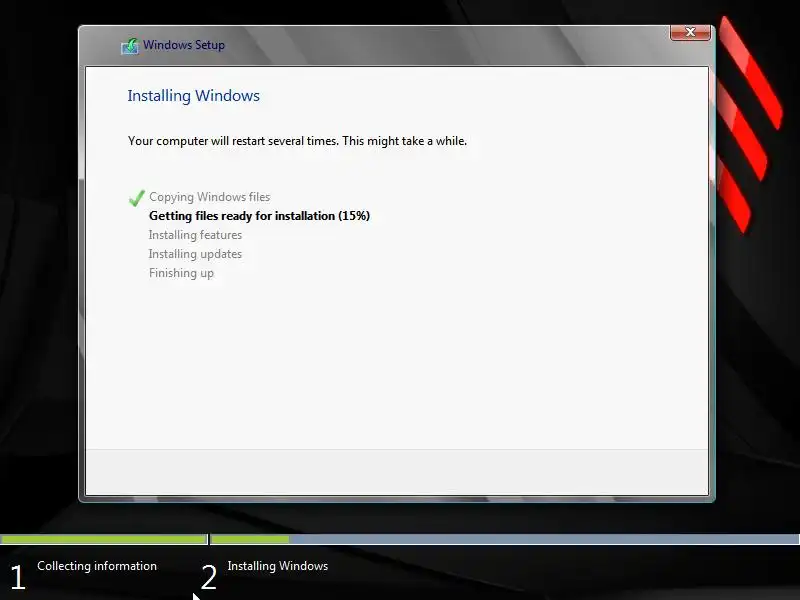Click the 'Copying Windows files' step
Image resolution: width=800 pixels, height=600 pixels.
point(209,197)
